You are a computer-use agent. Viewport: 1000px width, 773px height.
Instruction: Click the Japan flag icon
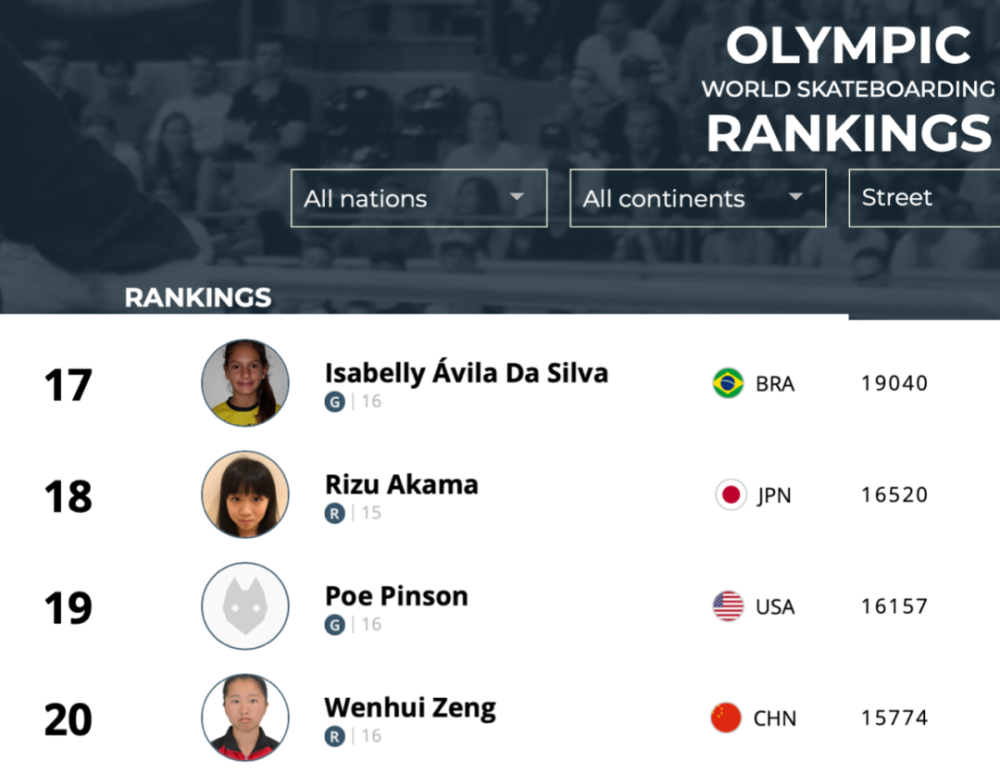[x=731, y=495]
